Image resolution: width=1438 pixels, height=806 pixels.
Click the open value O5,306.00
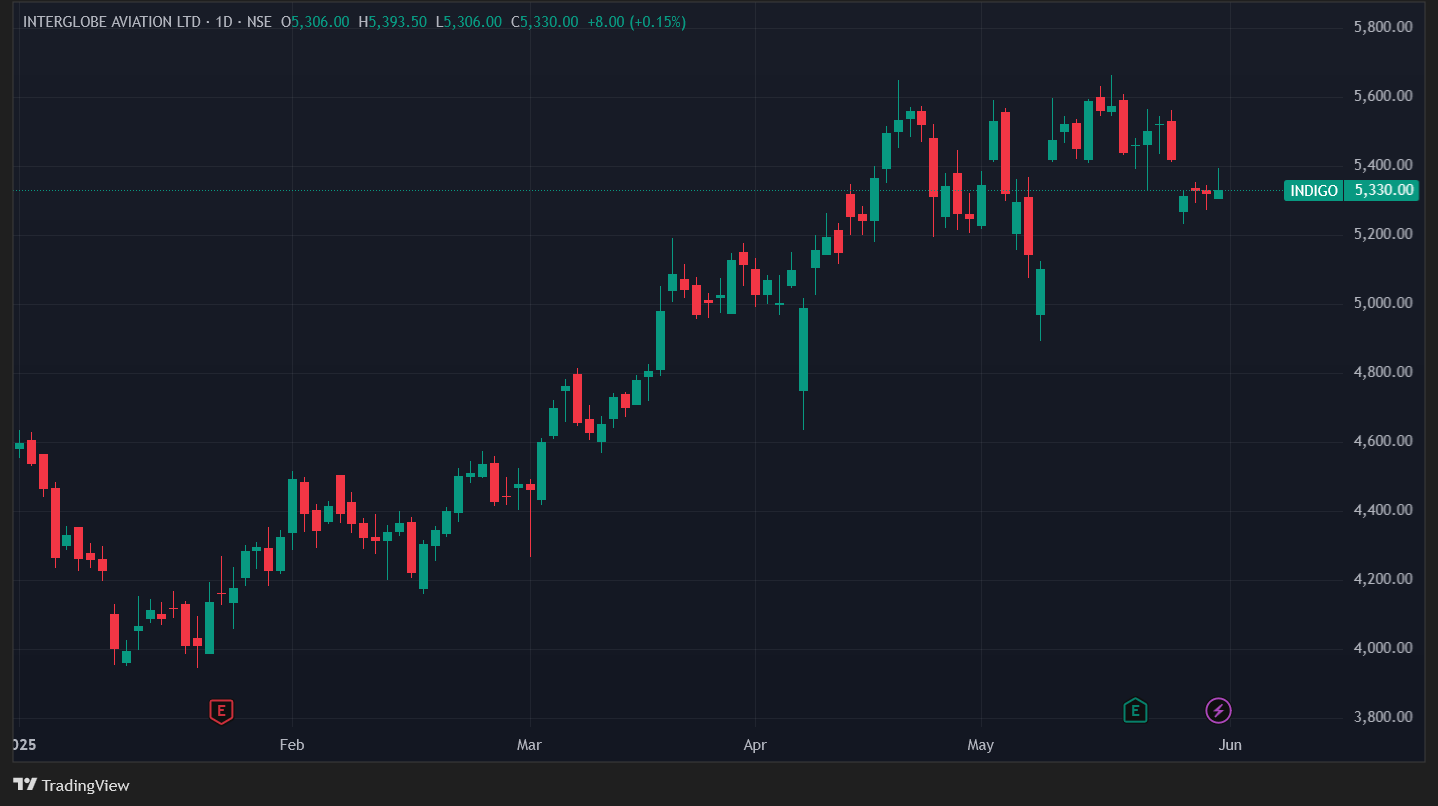pyautogui.click(x=315, y=22)
